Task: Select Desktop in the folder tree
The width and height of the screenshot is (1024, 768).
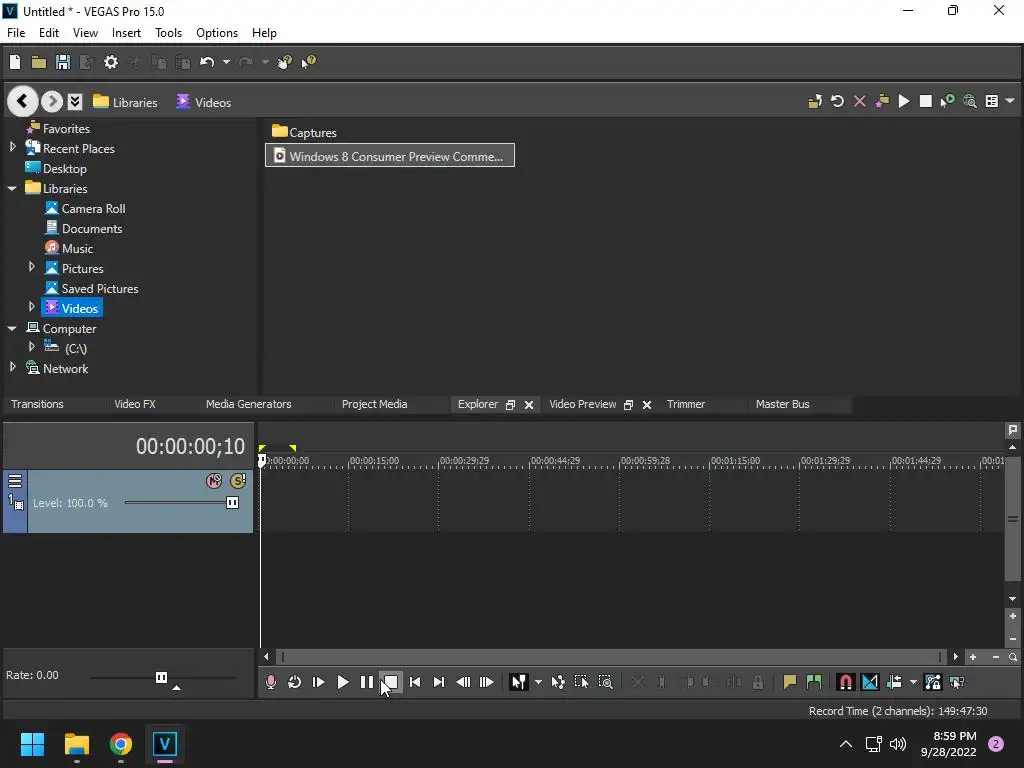Action: click(56, 168)
